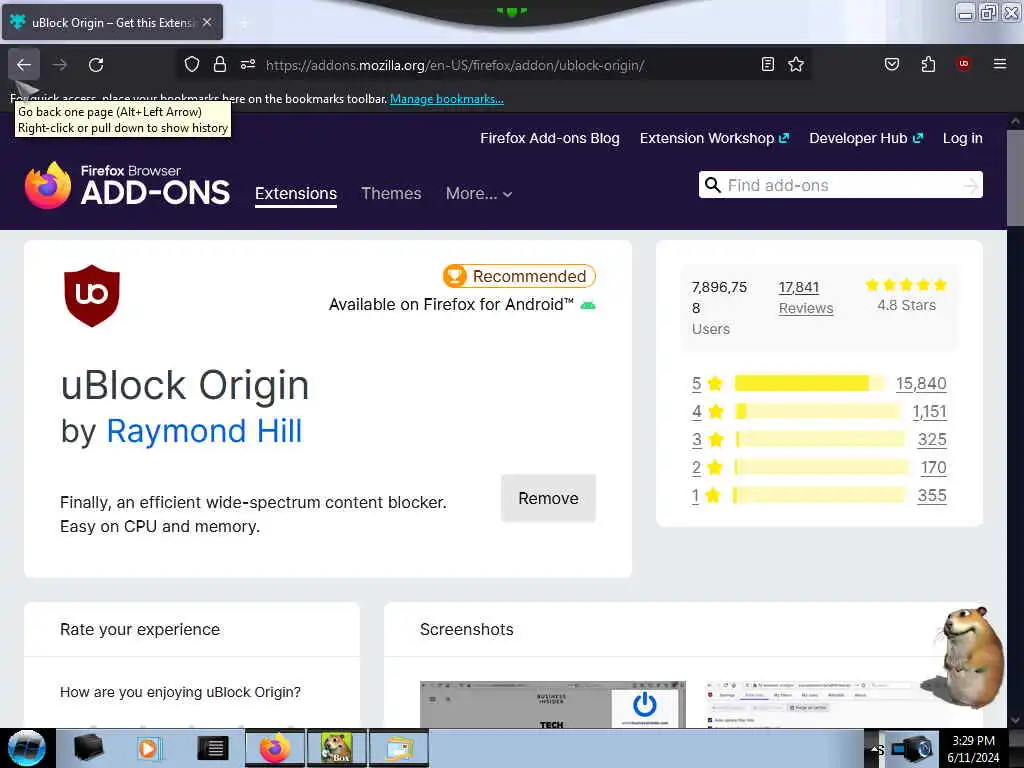1024x768 pixels.
Task: Click the Box hamster taskbar icon
Action: coord(337,748)
